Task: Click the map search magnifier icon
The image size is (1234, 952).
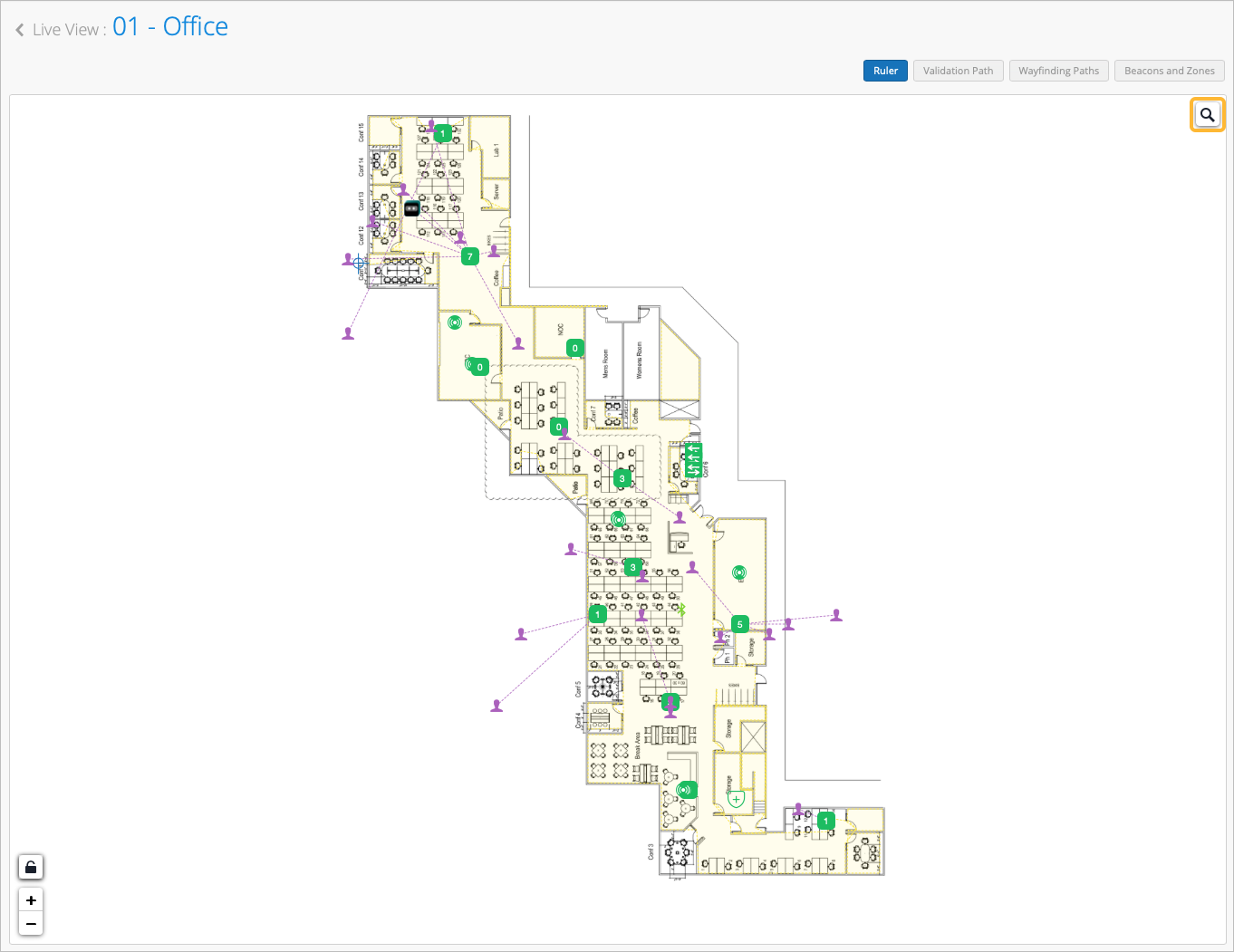Action: tap(1207, 115)
